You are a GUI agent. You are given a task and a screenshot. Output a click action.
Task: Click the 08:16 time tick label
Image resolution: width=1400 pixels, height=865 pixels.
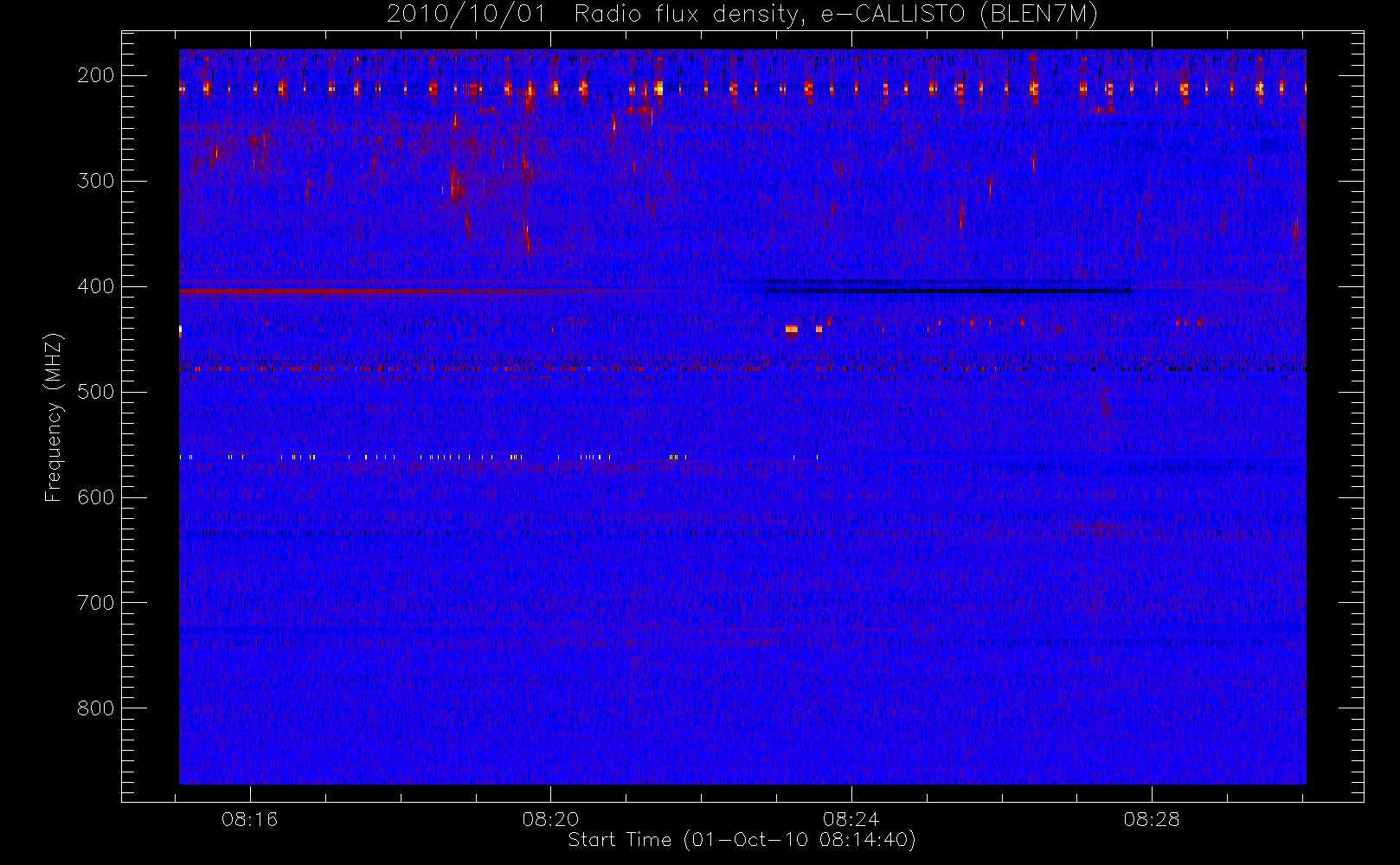[x=250, y=819]
